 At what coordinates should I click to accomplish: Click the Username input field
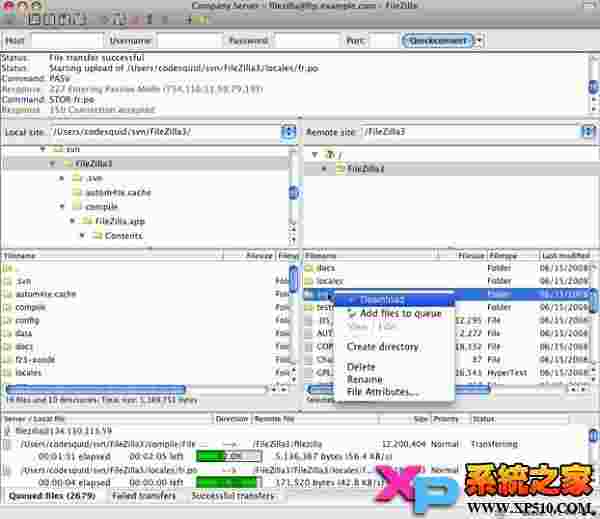(189, 41)
